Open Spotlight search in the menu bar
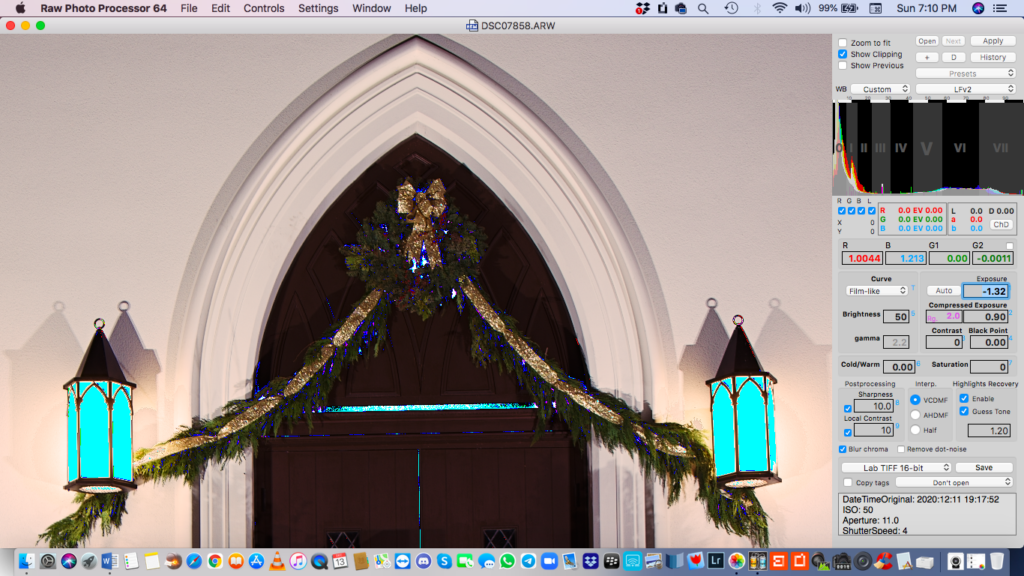 (703, 8)
